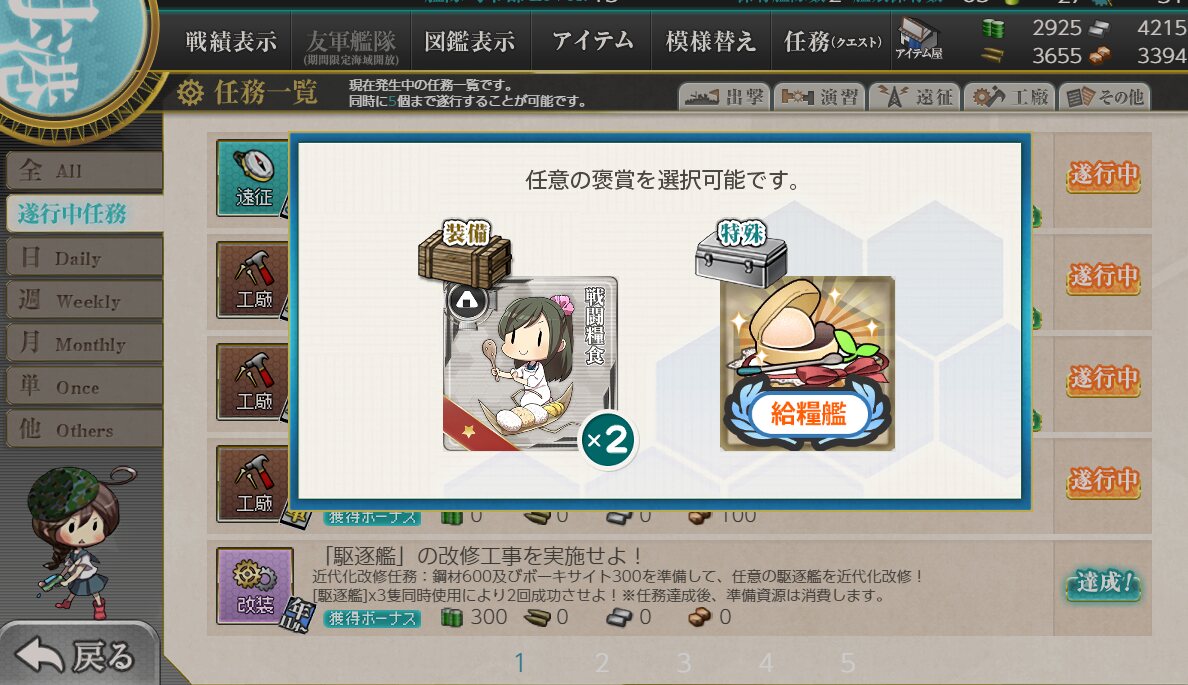Click the 遠征 expedition quest icon
1188x685 pixels.
coord(254,178)
